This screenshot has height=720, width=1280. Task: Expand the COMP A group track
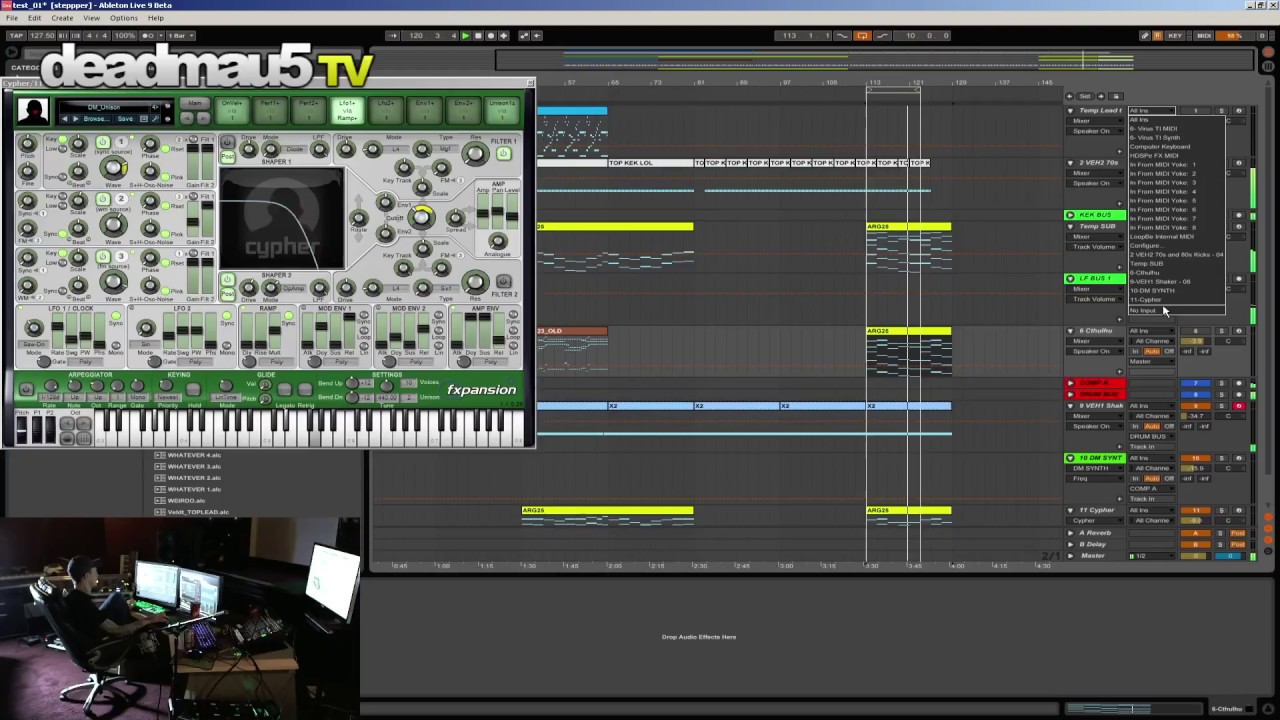[1071, 383]
